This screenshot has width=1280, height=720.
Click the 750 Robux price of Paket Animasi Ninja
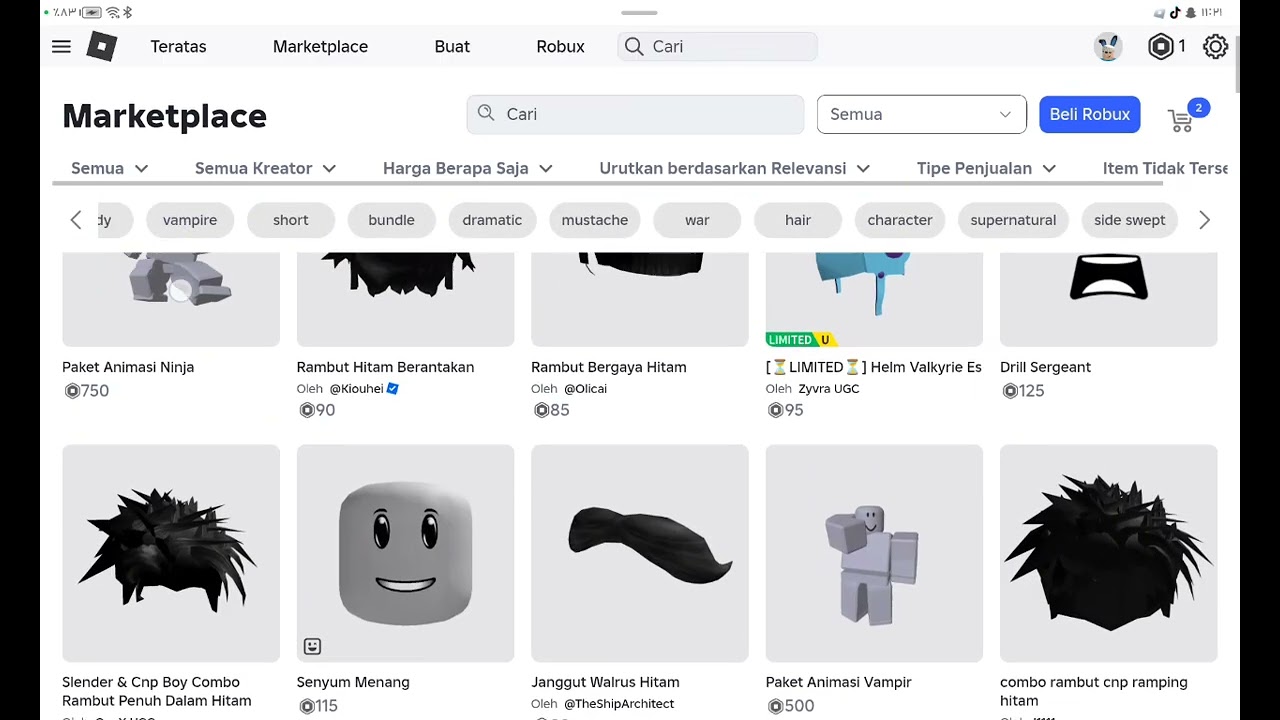pyautogui.click(x=87, y=391)
